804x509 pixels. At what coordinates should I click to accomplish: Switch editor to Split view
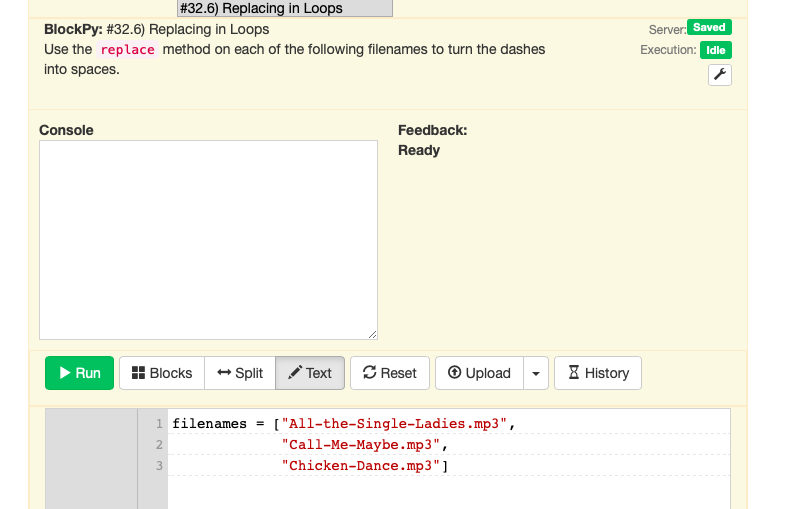tap(240, 373)
